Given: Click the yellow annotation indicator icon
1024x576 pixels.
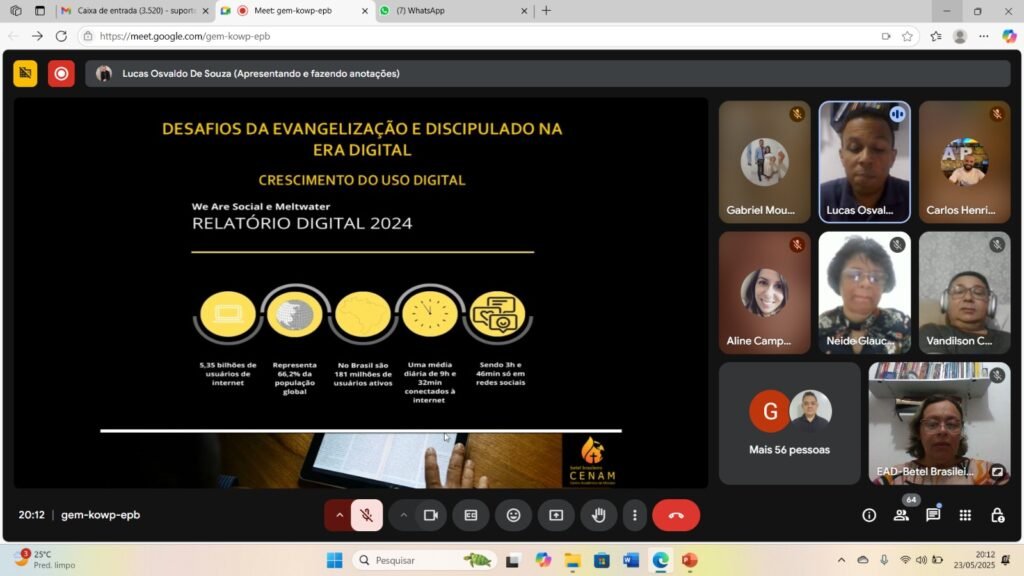Looking at the screenshot, I should 25,74.
